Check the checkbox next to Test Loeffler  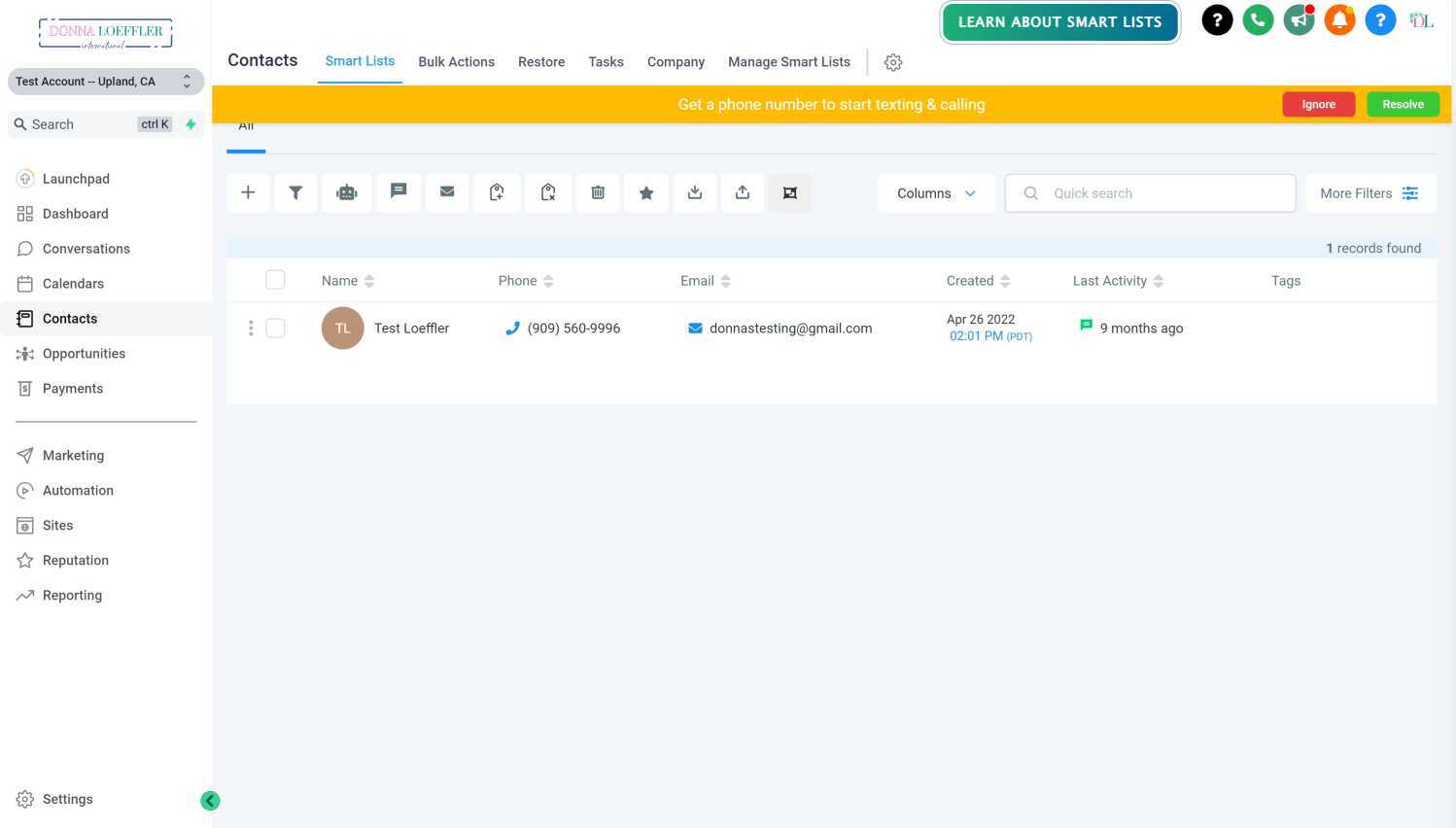275,328
